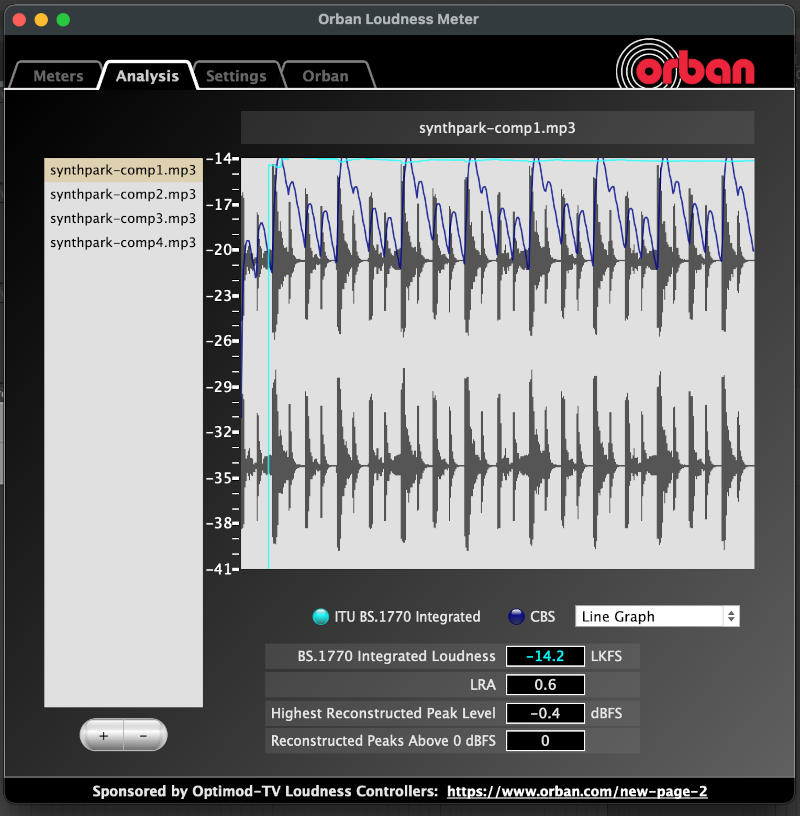The width and height of the screenshot is (800, 816).
Task: Click the plus button to add file
Action: (x=103, y=735)
